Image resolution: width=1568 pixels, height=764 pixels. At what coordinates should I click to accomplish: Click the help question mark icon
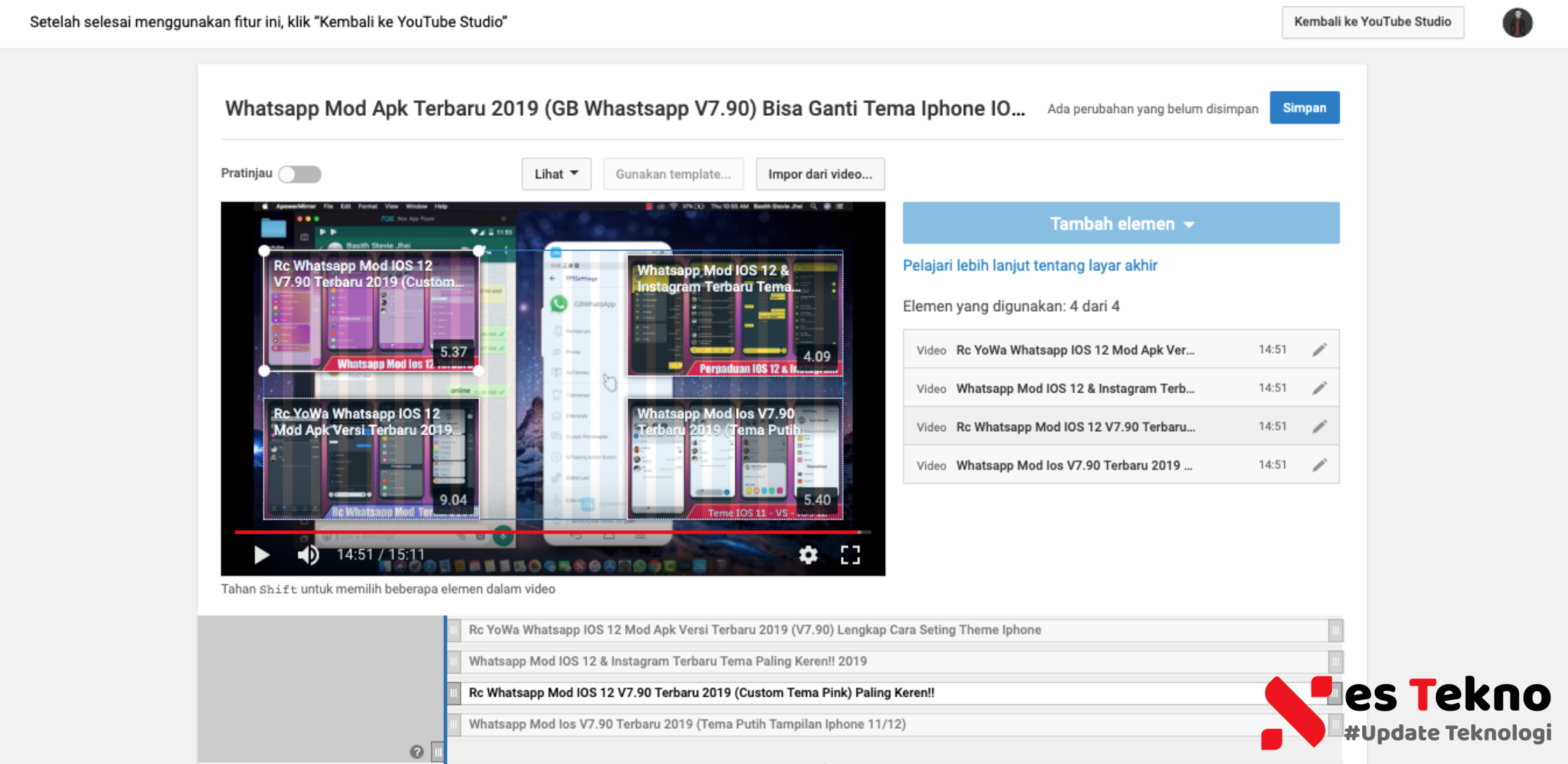(x=417, y=751)
